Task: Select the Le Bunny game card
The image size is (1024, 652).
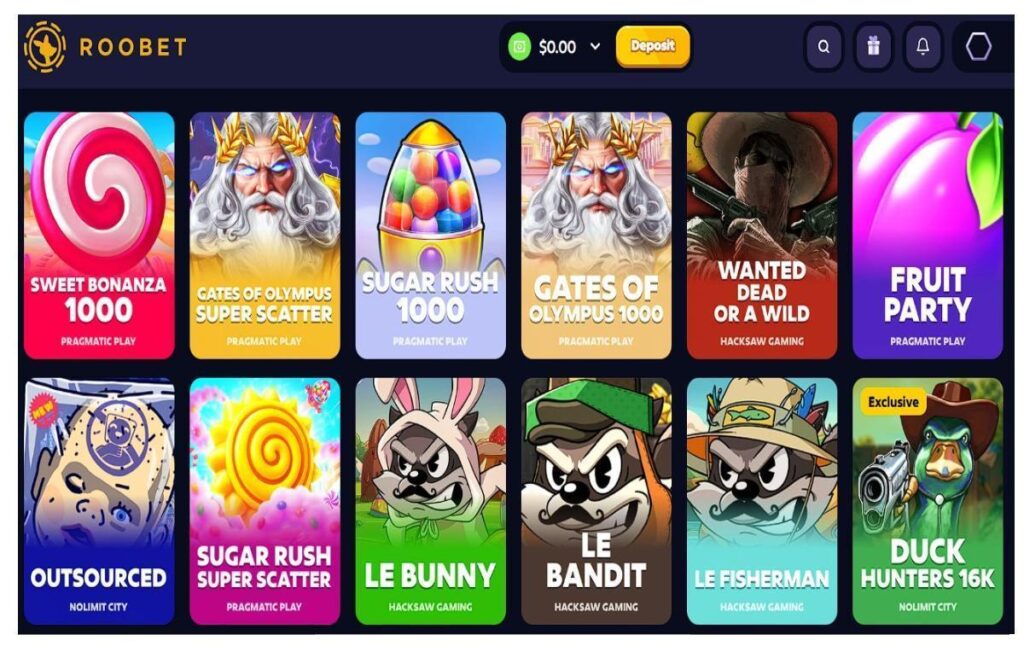Action: coord(430,501)
